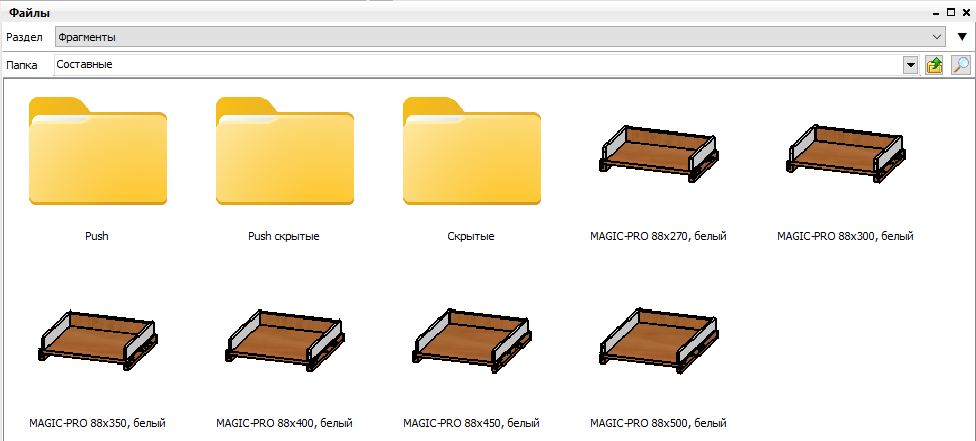Open the Раздел Фрагменты combo box
This screenshot has height=441, width=976.
(x=500, y=37)
